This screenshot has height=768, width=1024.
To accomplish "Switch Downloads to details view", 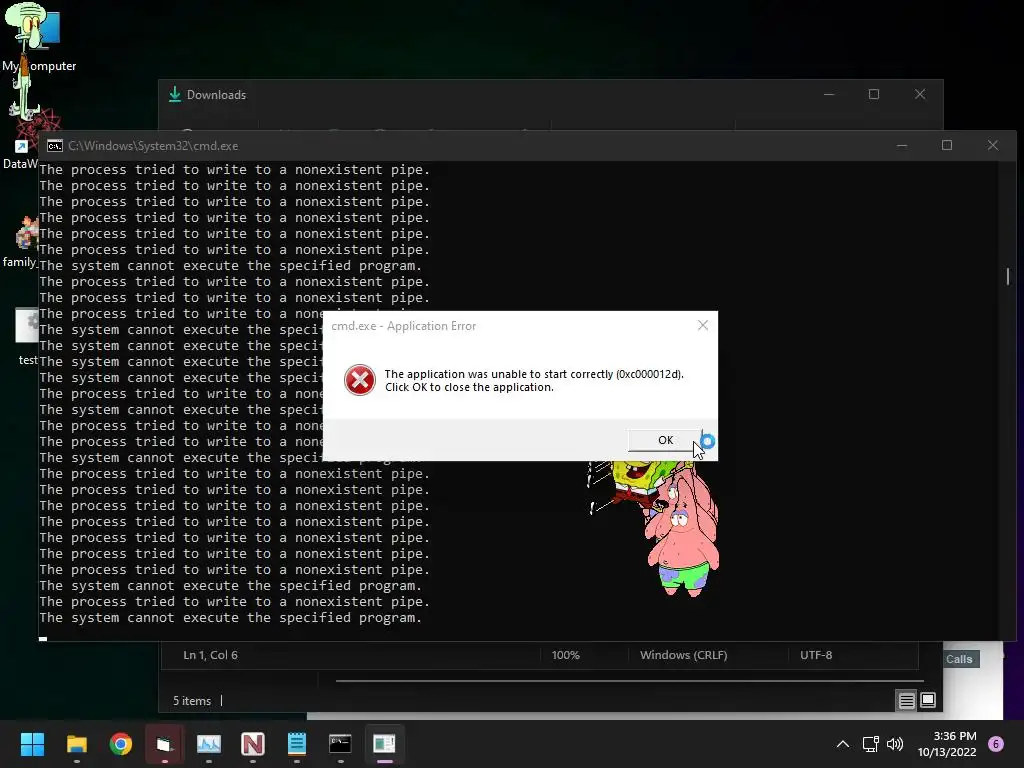I will click(906, 701).
